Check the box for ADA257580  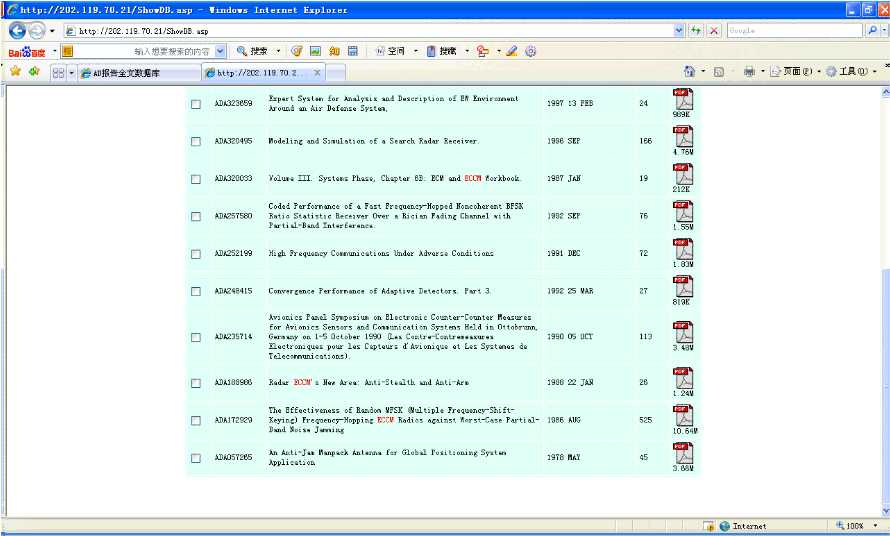pyautogui.click(x=196, y=216)
